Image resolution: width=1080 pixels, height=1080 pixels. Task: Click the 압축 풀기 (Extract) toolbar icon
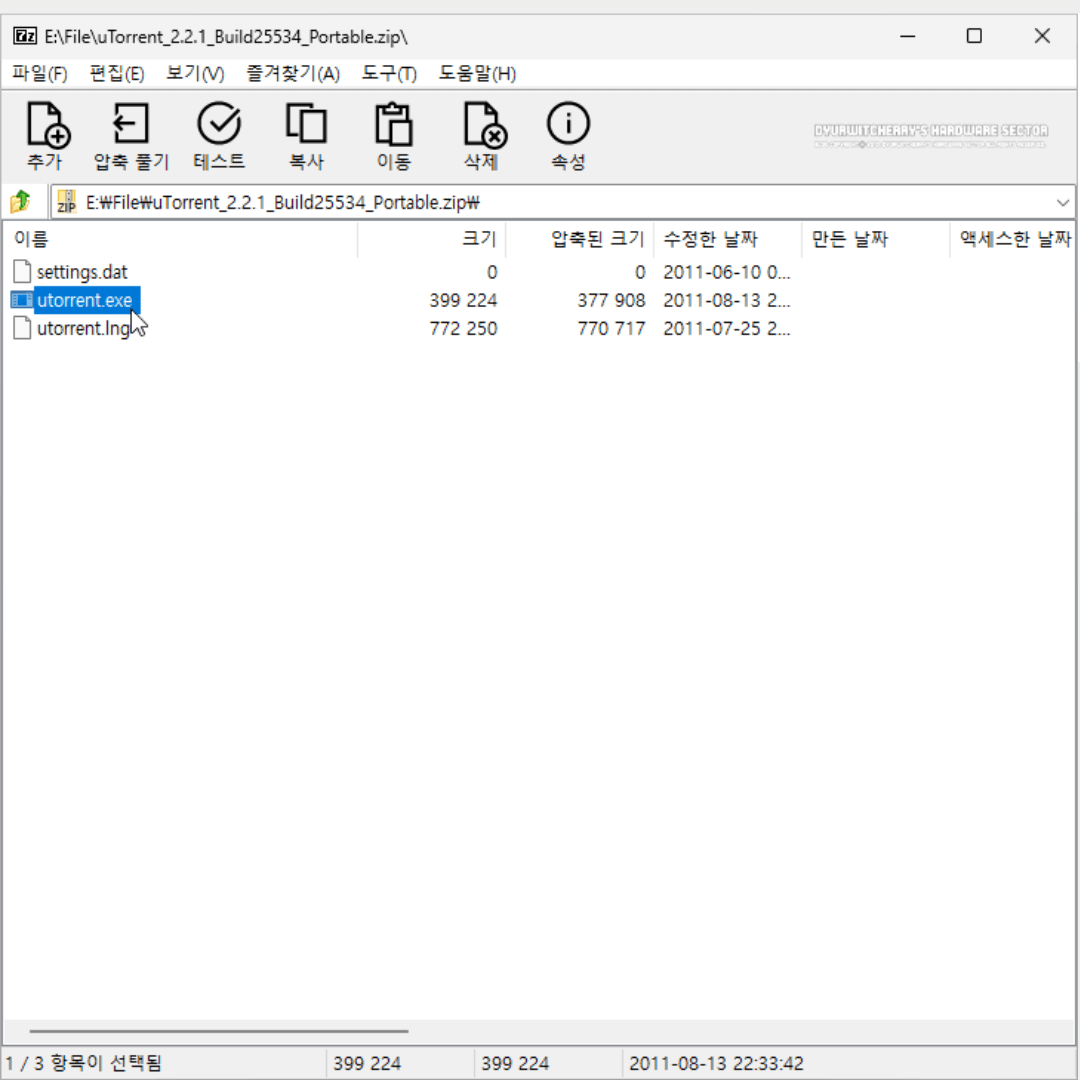pos(131,123)
